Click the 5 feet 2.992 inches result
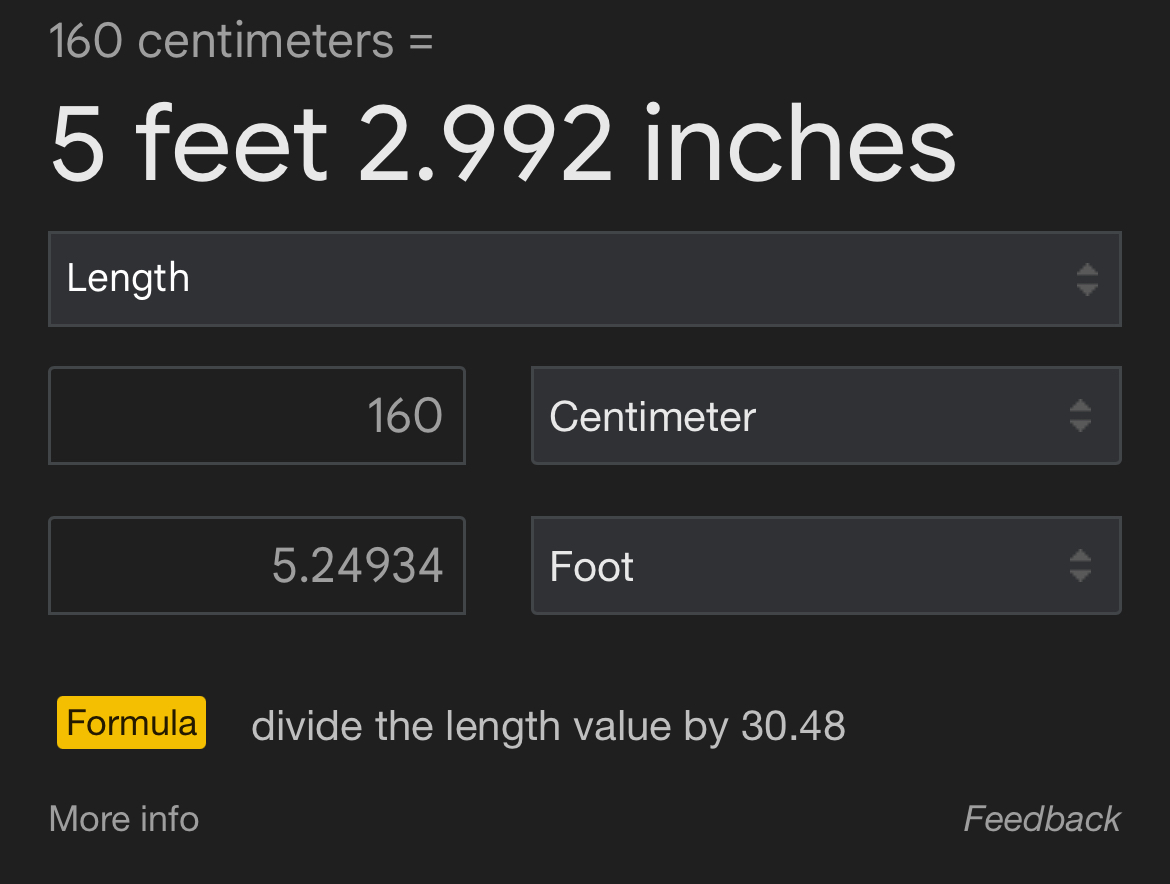The height and width of the screenshot is (884, 1170). click(x=503, y=143)
